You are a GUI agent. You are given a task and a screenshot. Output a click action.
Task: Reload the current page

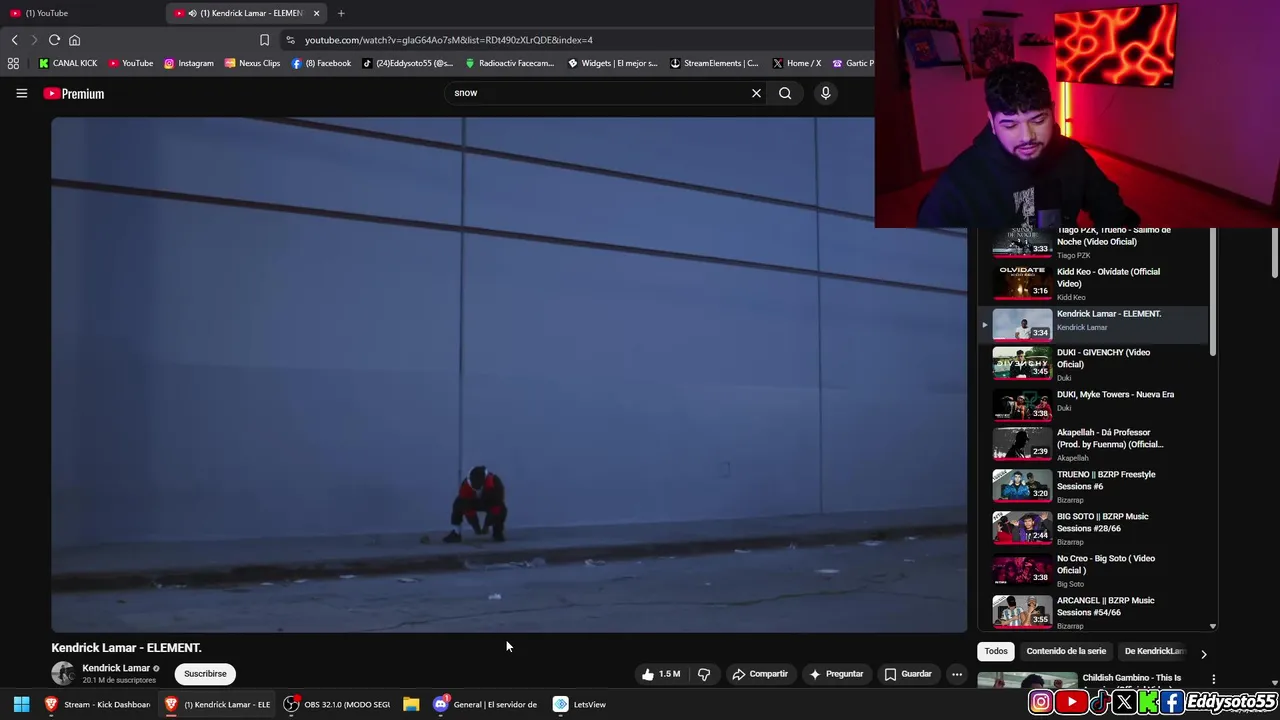(54, 40)
